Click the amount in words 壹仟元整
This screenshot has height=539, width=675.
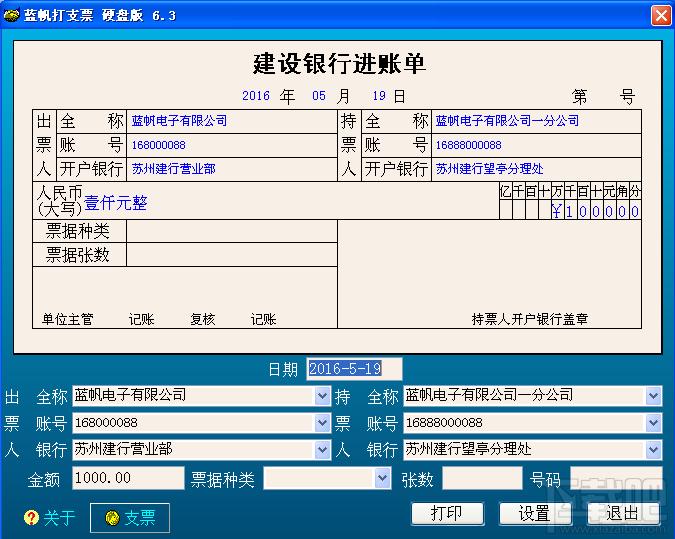[115, 203]
